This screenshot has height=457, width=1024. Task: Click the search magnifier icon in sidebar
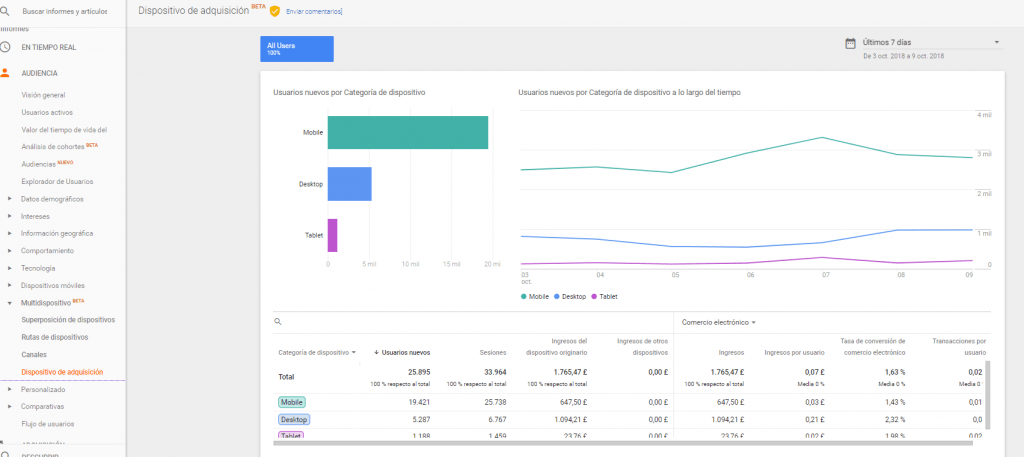point(5,11)
